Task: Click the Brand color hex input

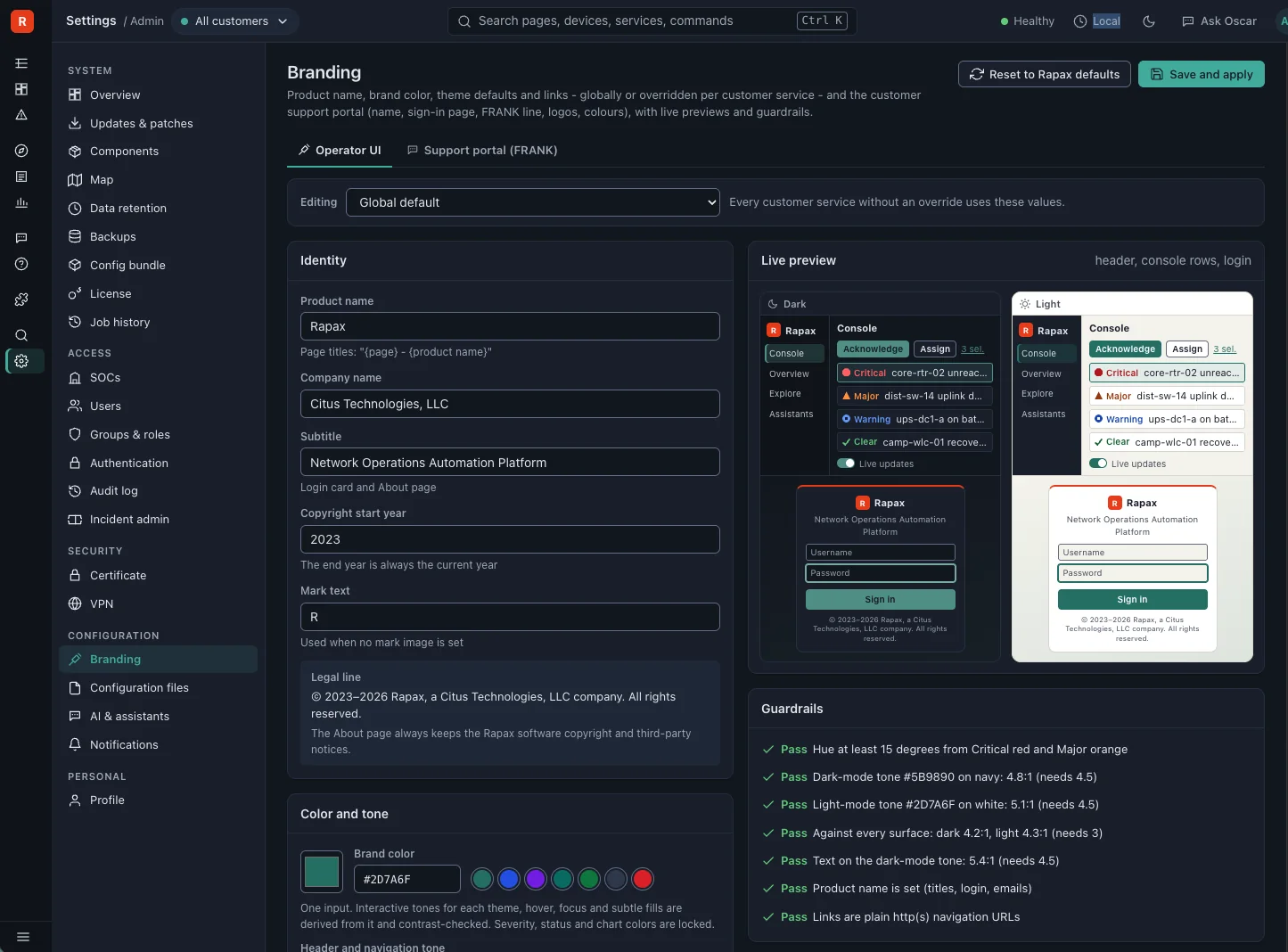Action: [407, 879]
